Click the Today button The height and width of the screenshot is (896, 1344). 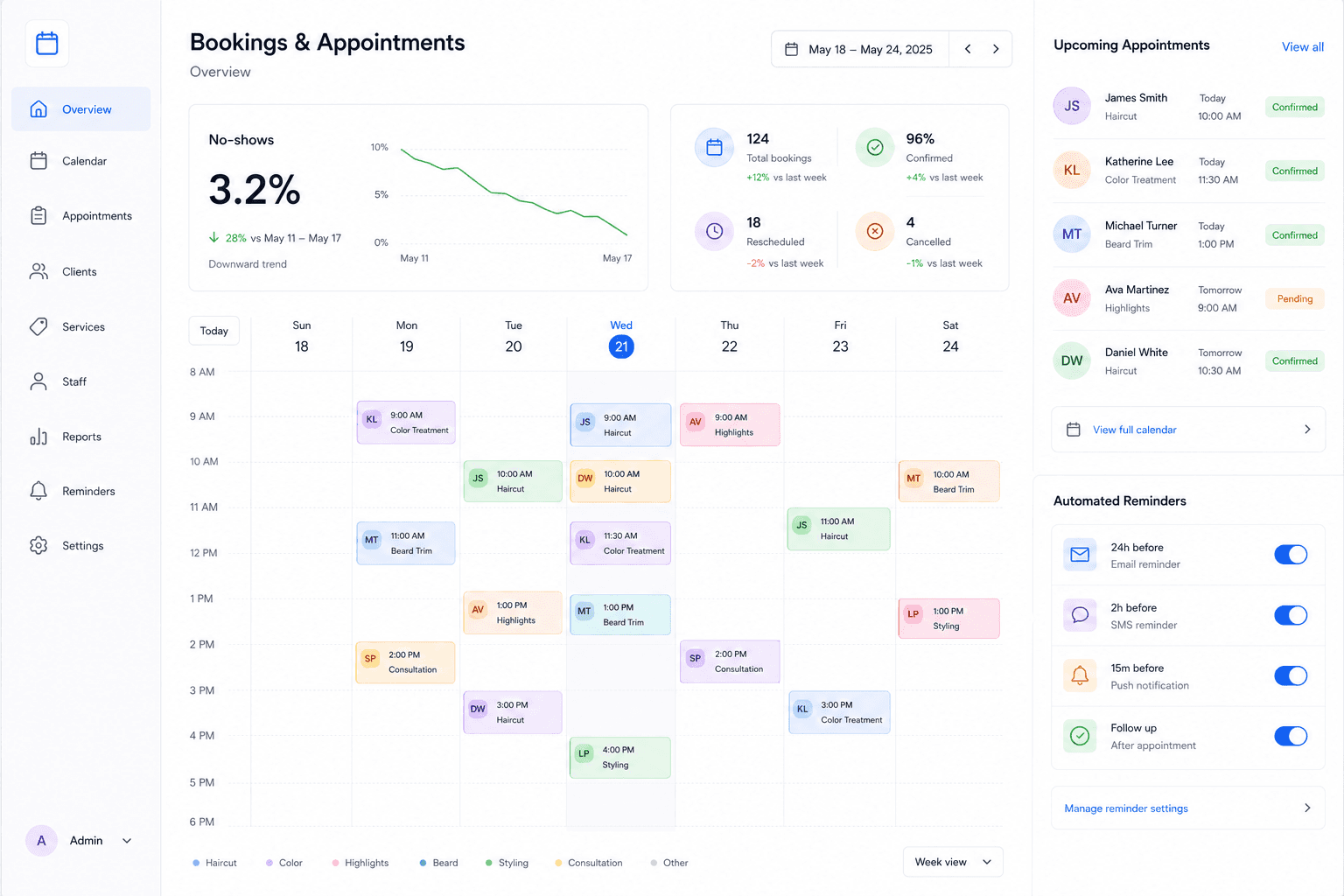(214, 331)
